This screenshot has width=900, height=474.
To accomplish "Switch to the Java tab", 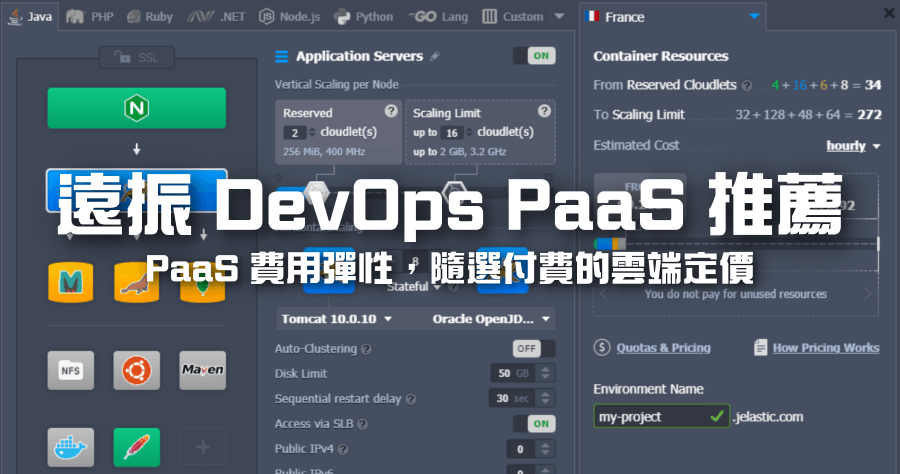I will pos(30,17).
